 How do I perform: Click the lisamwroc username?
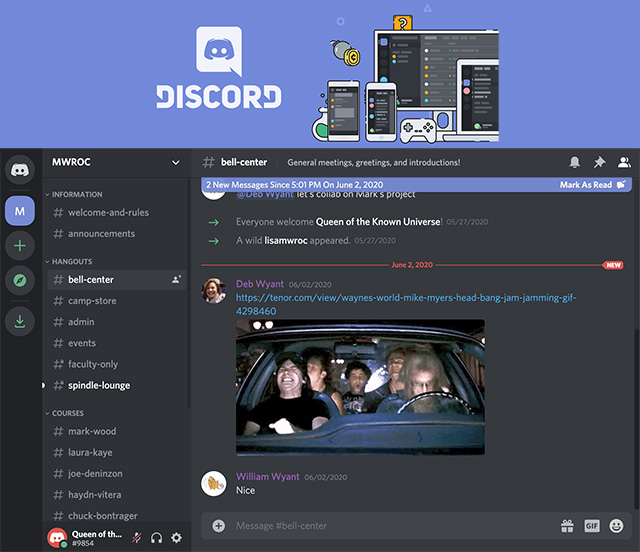point(286,240)
